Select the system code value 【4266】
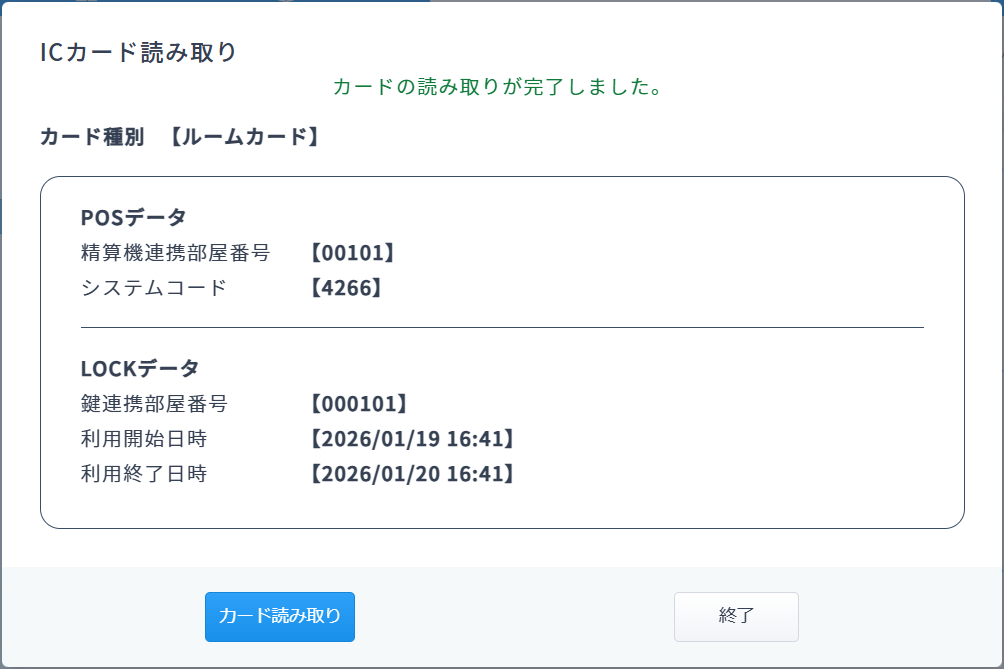The image size is (1004, 669). pyautogui.click(x=346, y=288)
